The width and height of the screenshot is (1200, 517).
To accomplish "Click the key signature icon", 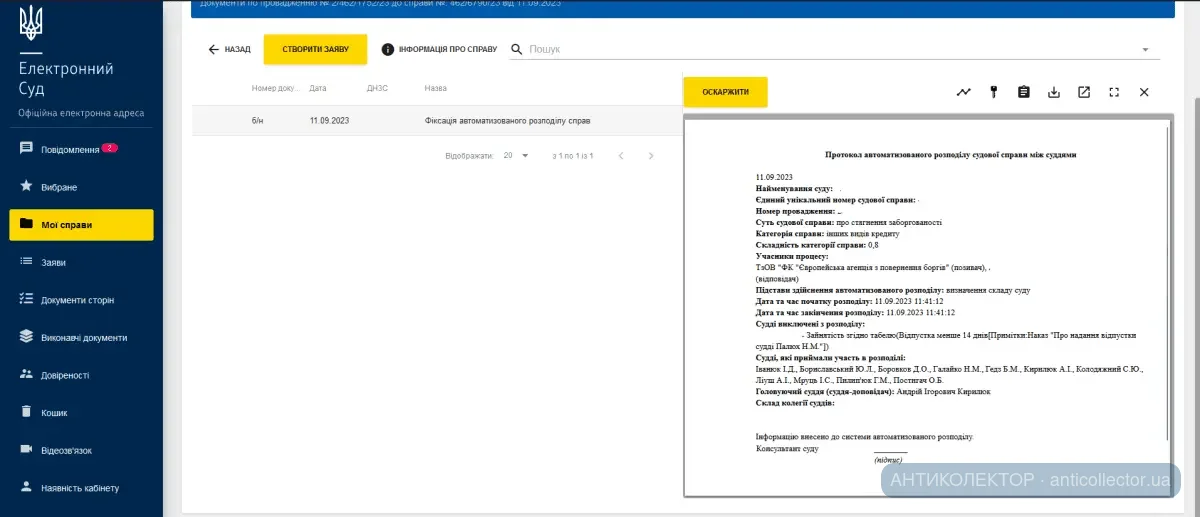I will tap(993, 92).
